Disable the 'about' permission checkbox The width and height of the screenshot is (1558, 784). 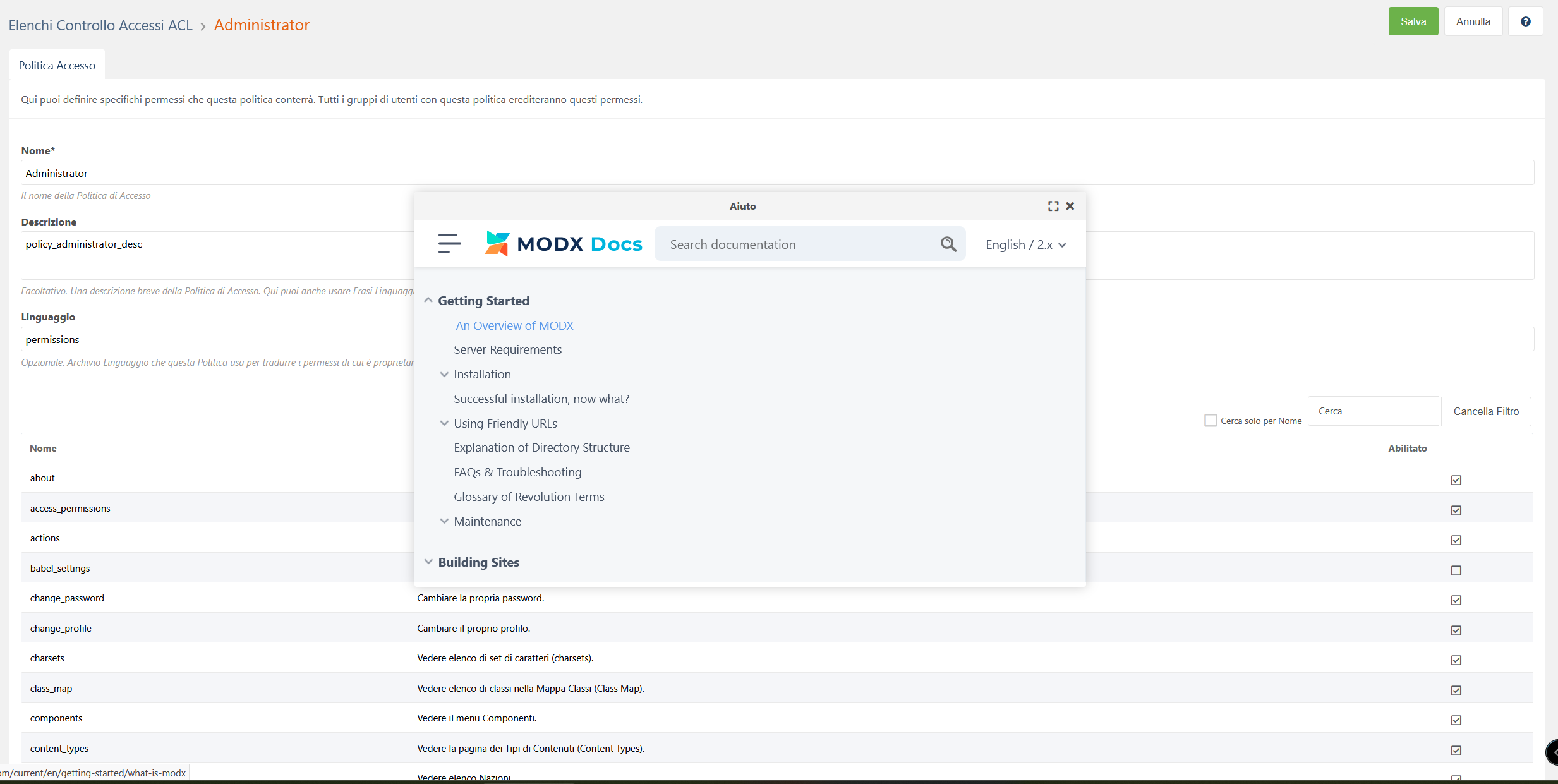1456,479
